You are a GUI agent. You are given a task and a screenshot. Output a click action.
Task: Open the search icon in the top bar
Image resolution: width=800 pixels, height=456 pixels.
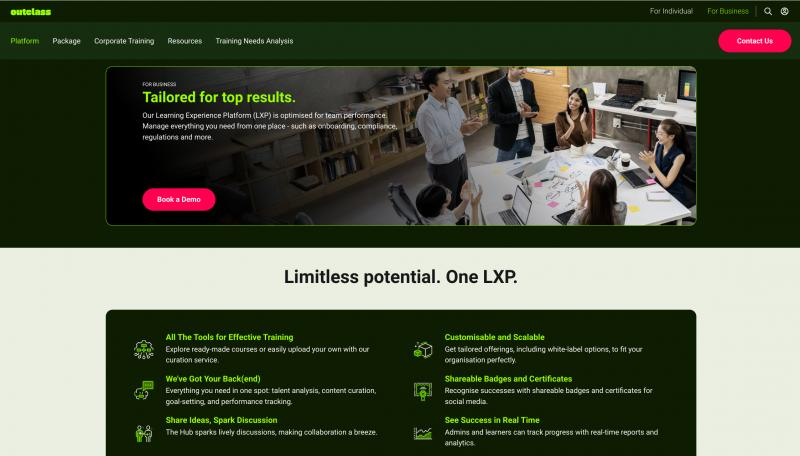[767, 11]
